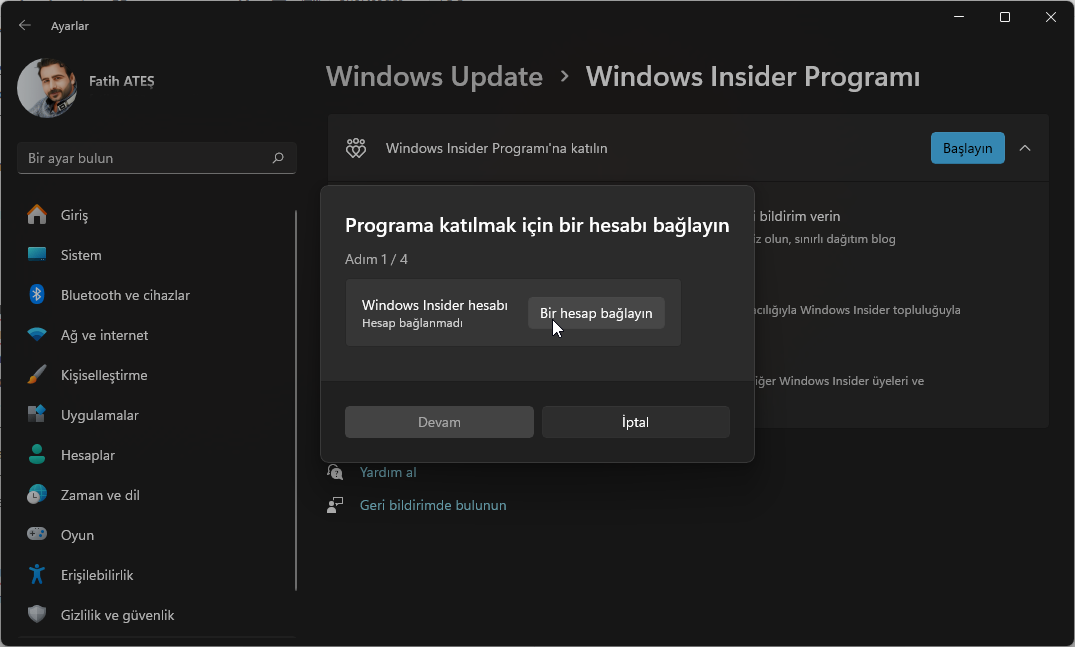This screenshot has height=647, width=1075.
Task: Collapse the Windows Insider Programı'na katılın section
Action: [x=1025, y=148]
